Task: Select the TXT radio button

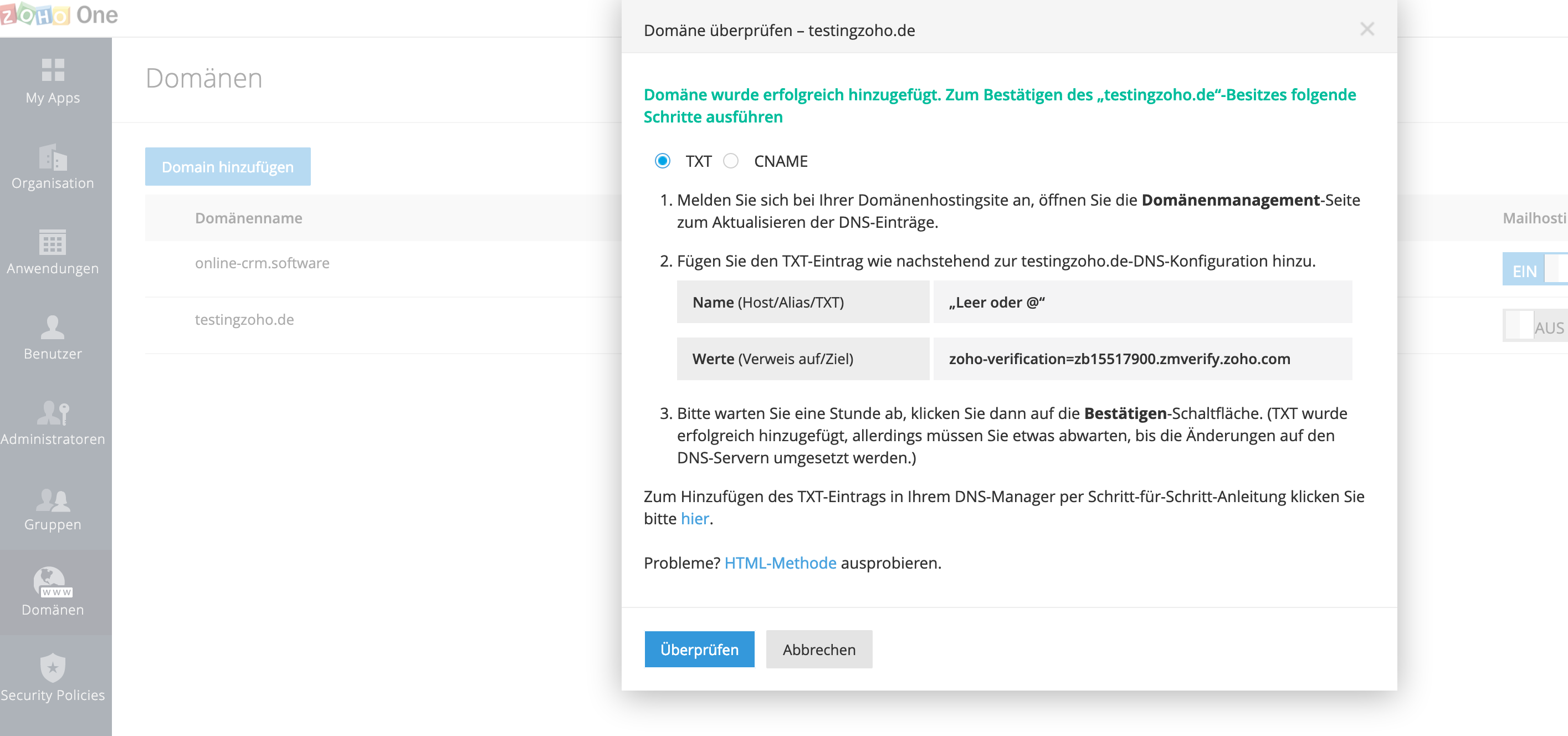Action: pos(662,161)
